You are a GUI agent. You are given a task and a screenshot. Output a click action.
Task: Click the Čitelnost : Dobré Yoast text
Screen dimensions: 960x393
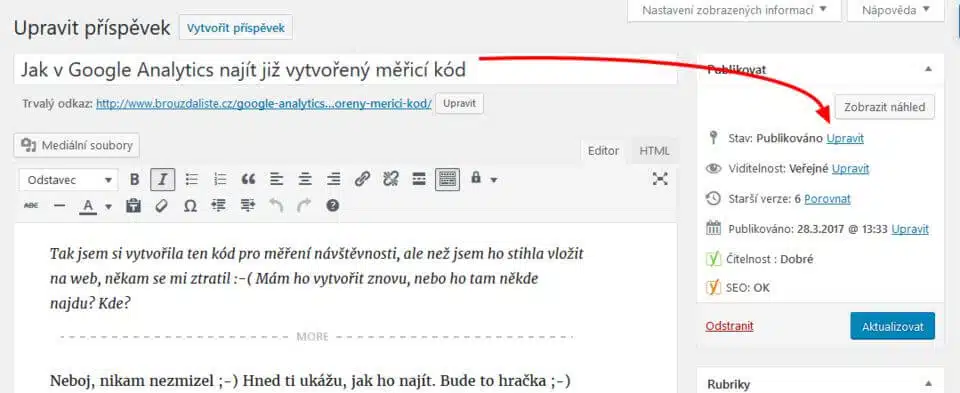click(x=771, y=259)
